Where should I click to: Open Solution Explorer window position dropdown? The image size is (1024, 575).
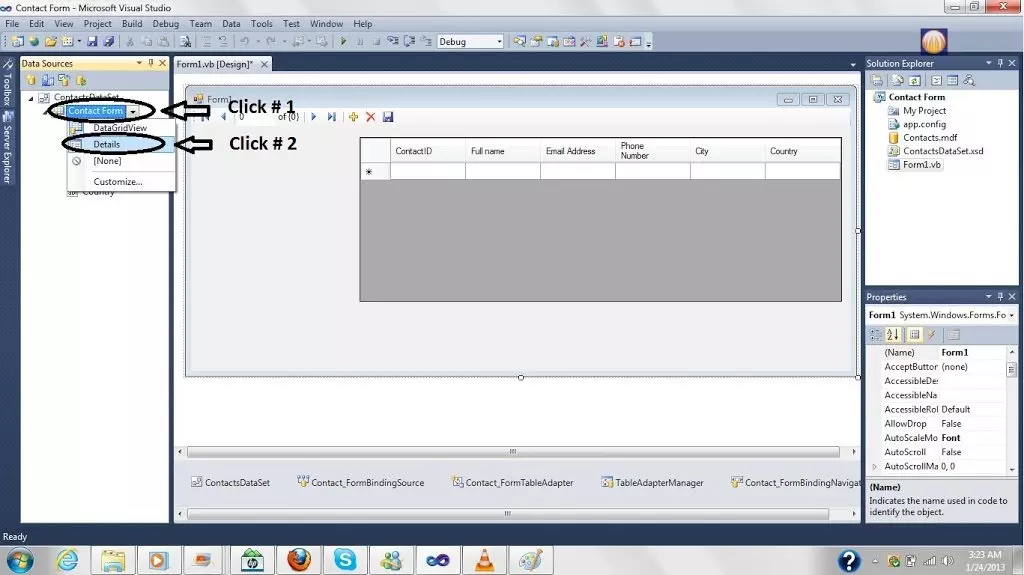click(988, 63)
